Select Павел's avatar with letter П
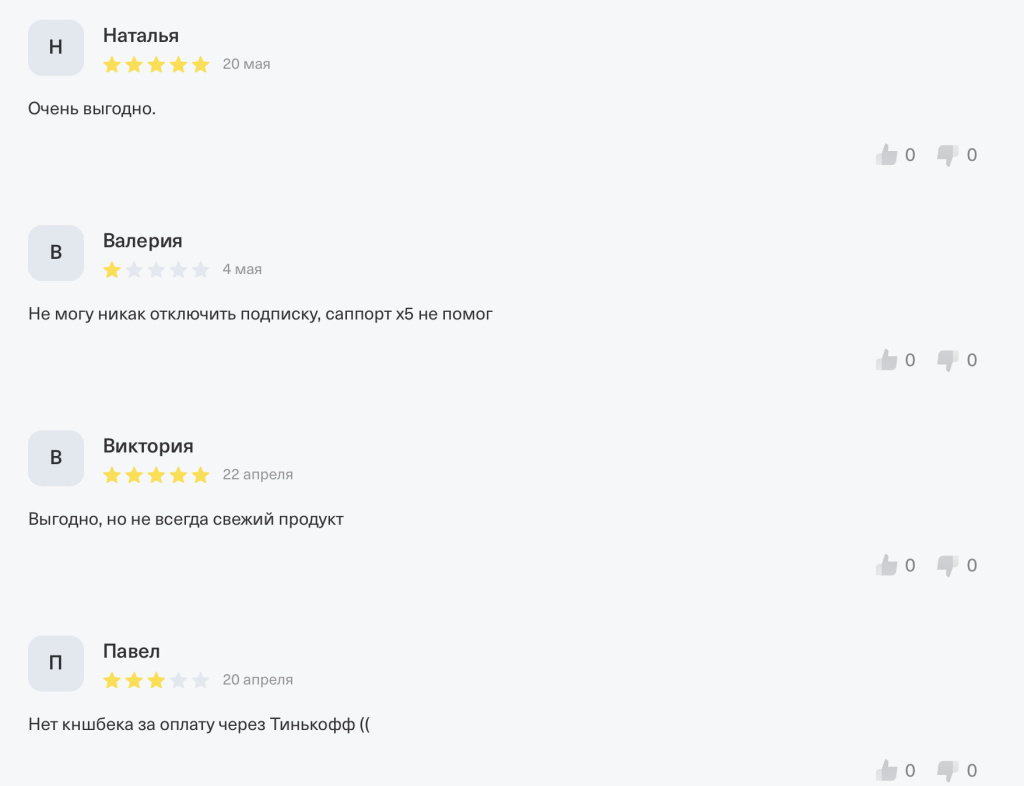The width and height of the screenshot is (1024, 786). coord(56,663)
